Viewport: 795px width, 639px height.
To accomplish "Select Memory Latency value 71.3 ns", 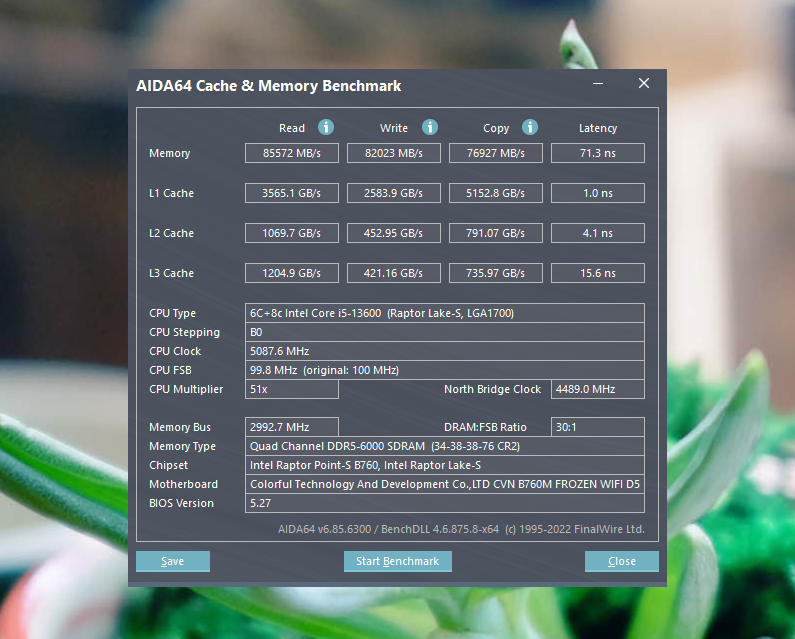I will tap(598, 153).
